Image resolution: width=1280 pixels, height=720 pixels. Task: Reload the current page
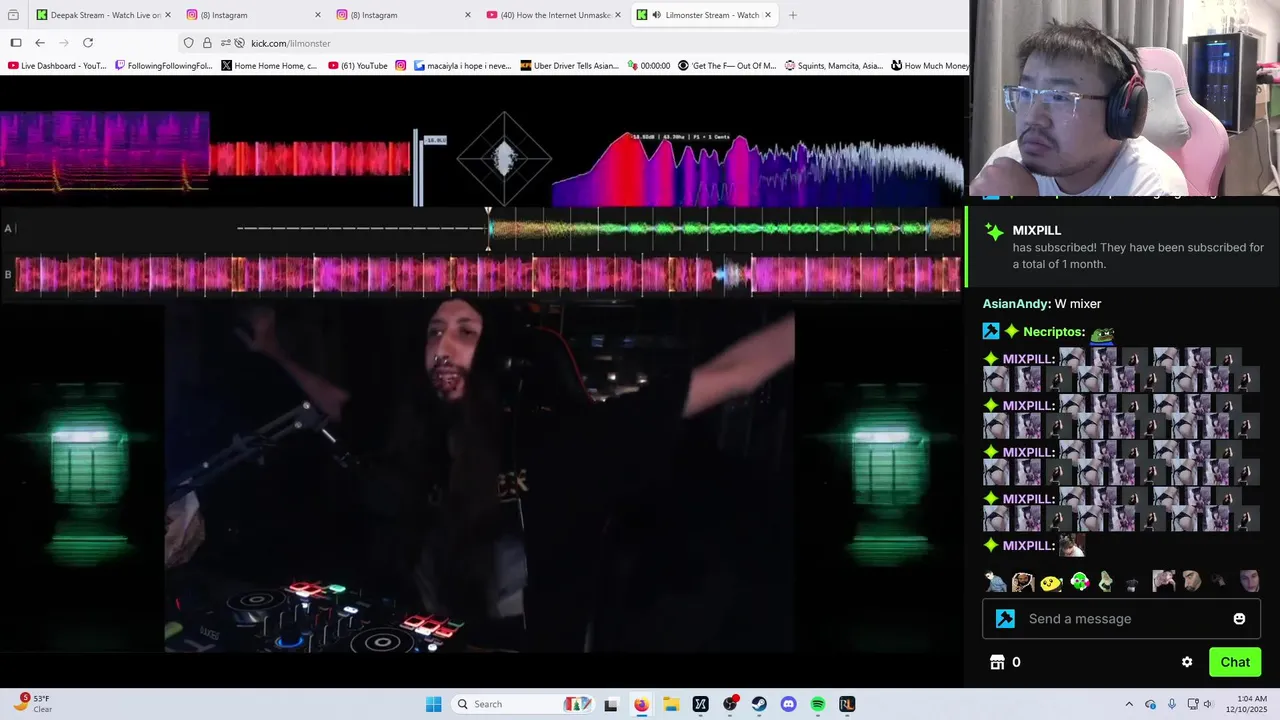88,43
